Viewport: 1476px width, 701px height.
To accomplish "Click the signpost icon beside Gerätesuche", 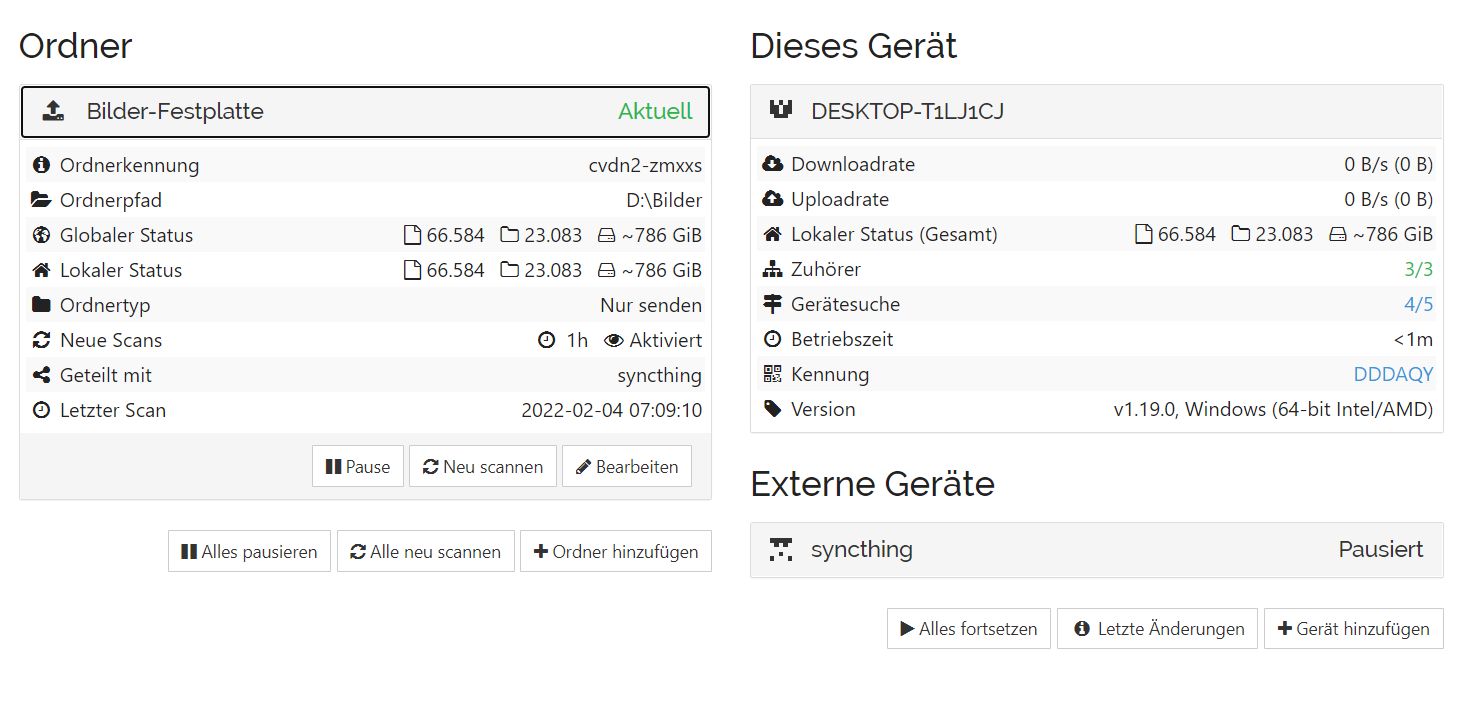I will pyautogui.click(x=772, y=304).
